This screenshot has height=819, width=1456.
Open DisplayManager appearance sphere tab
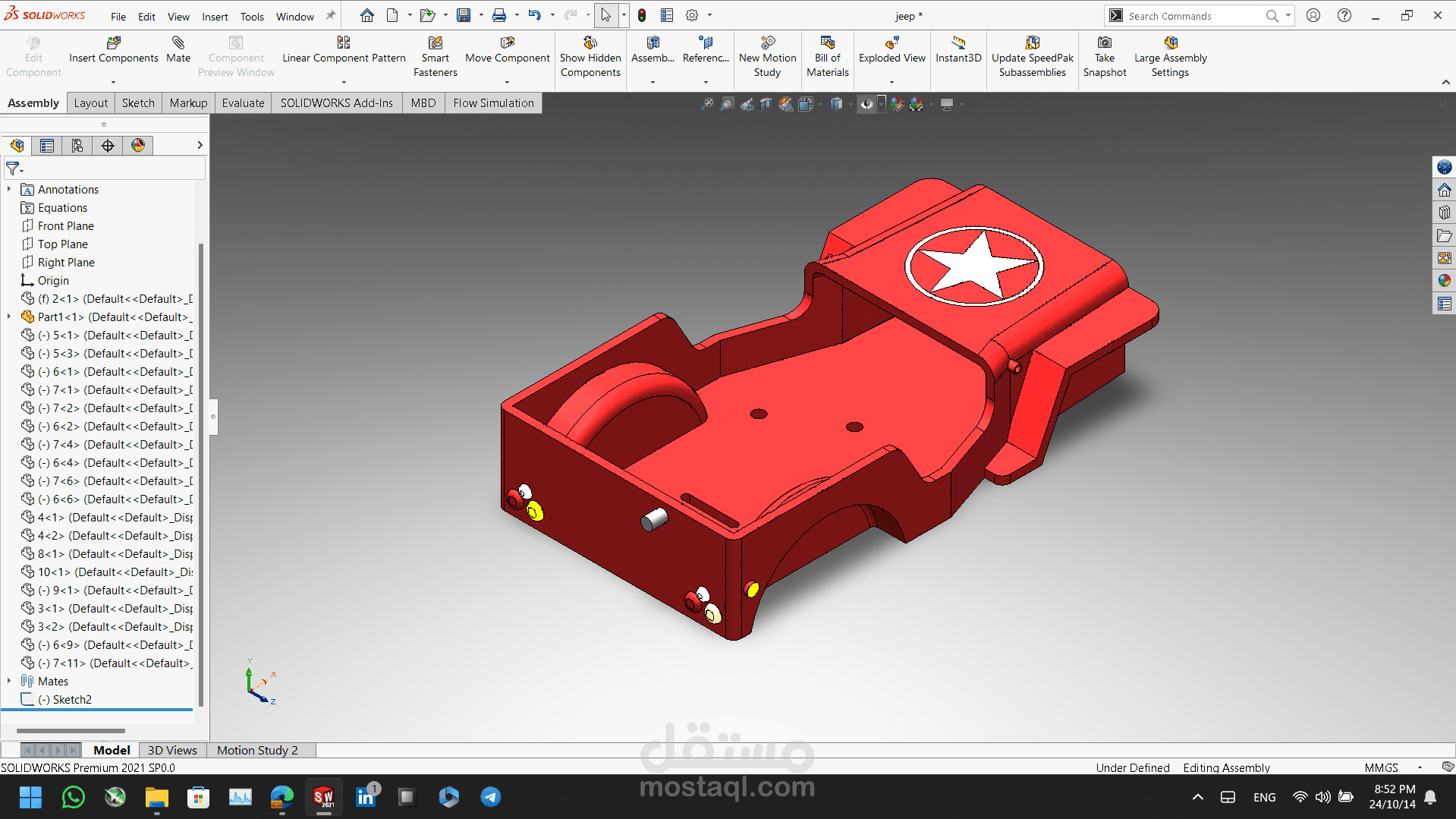138,146
